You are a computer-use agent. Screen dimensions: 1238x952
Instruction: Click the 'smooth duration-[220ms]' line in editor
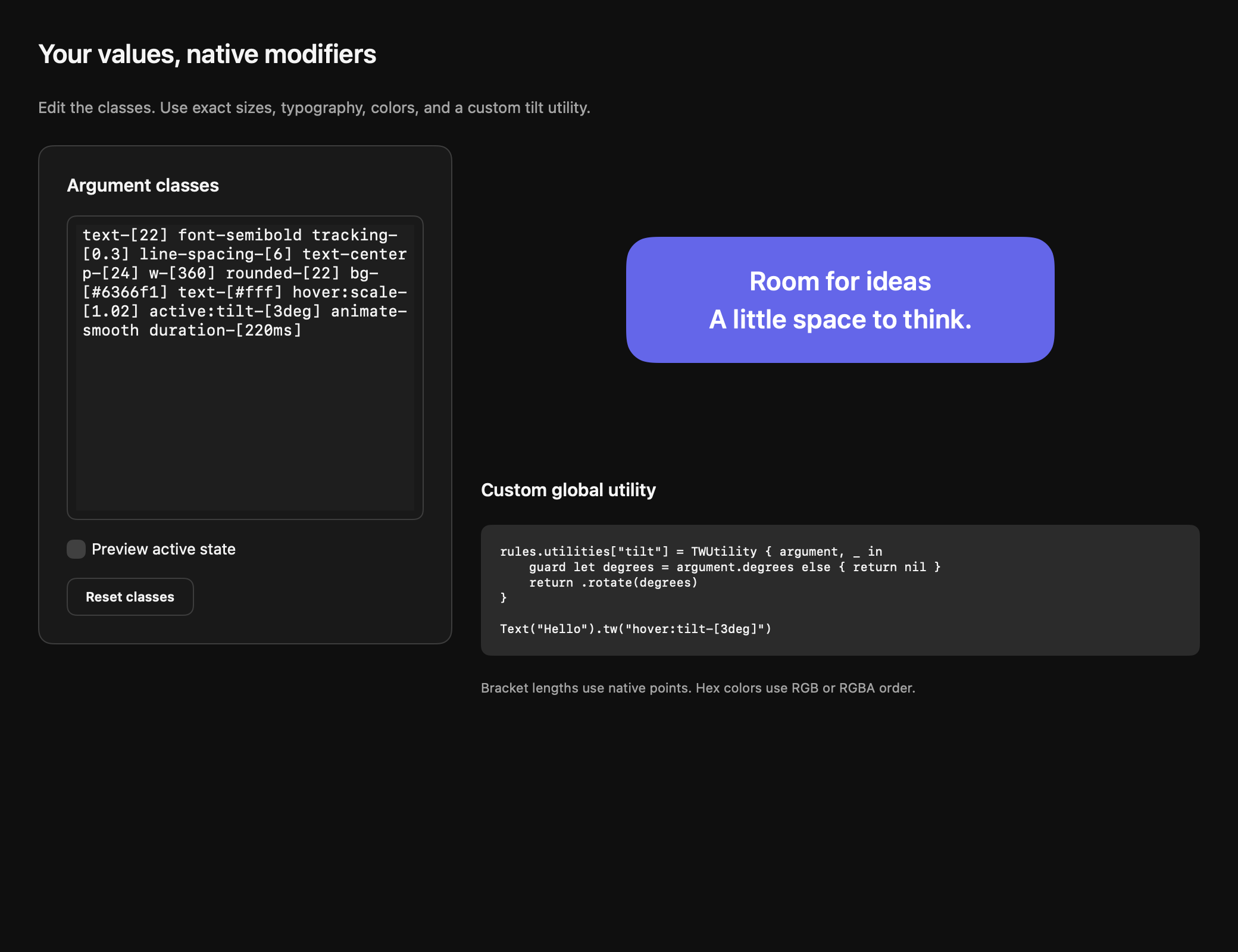[x=192, y=330]
